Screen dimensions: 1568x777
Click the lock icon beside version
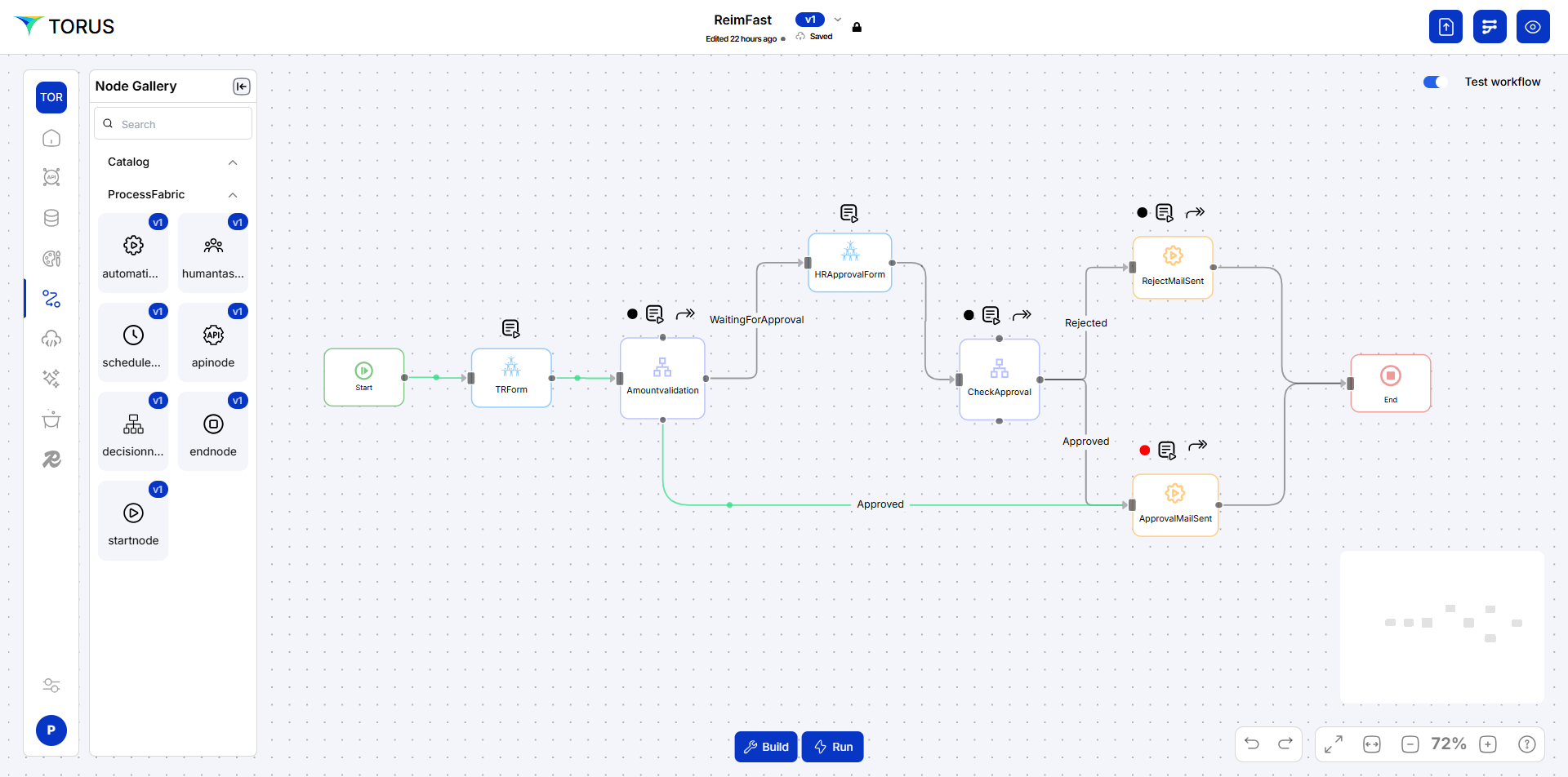point(857,27)
